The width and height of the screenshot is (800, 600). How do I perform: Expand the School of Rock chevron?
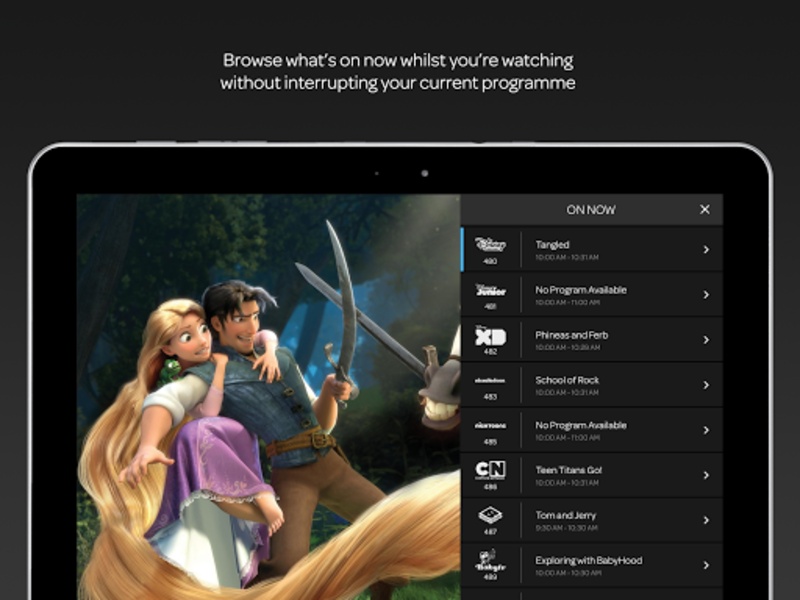pos(706,385)
